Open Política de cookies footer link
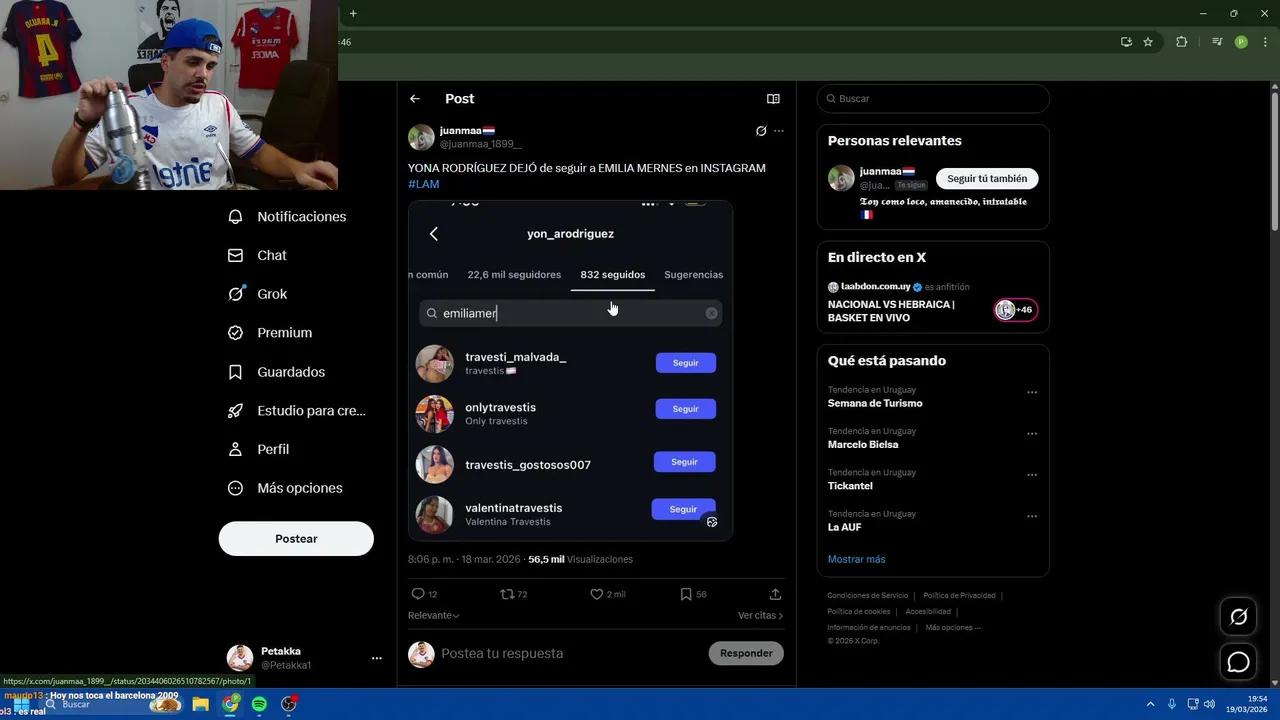1280x720 pixels. [858, 612]
